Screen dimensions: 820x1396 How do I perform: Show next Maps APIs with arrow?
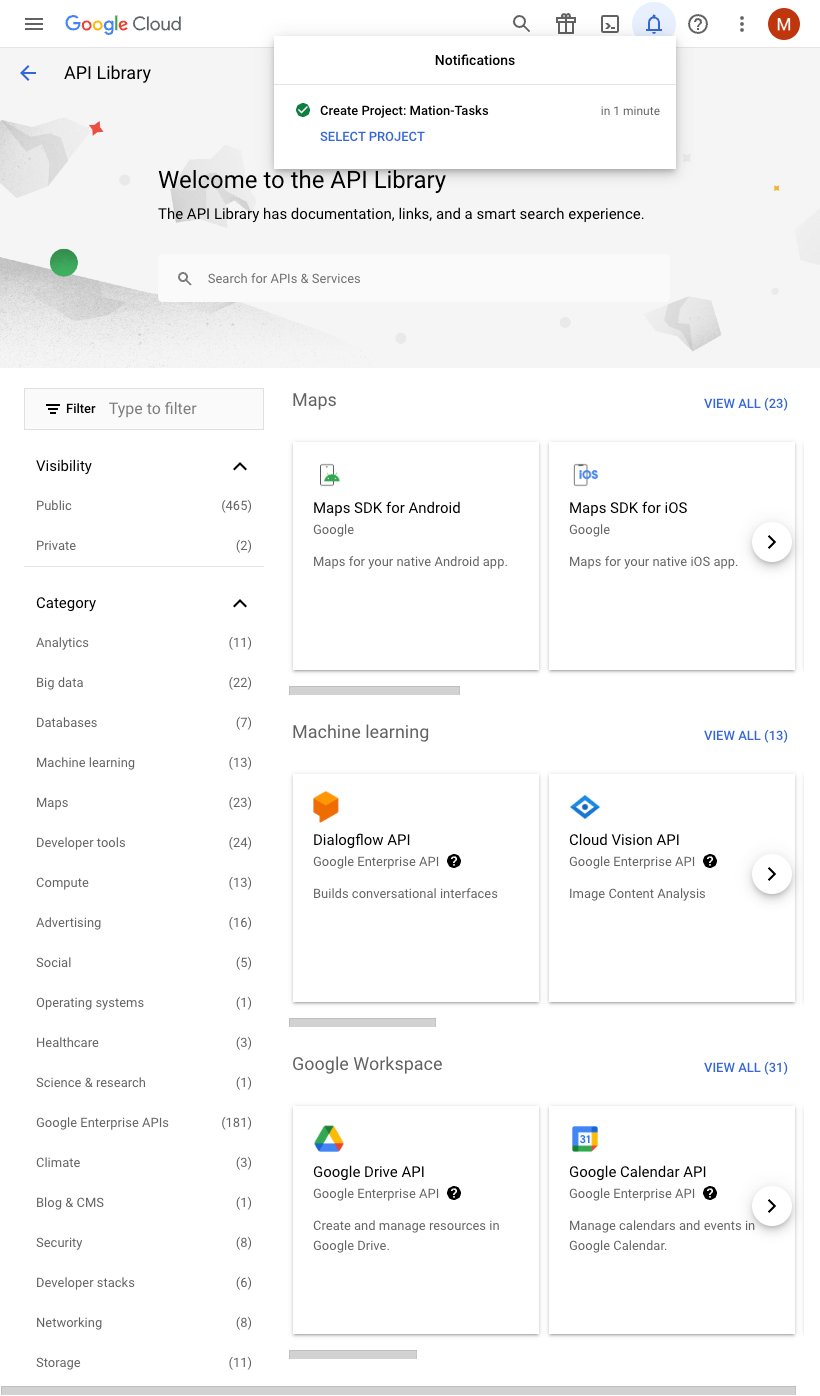[772, 542]
